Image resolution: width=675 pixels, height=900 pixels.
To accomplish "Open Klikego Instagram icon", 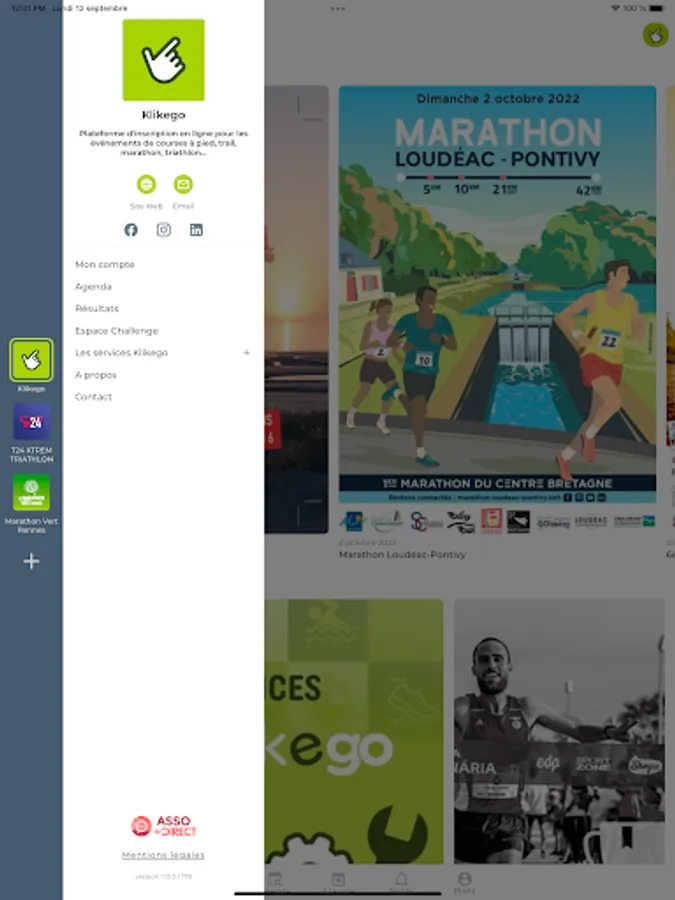I will coord(164,230).
